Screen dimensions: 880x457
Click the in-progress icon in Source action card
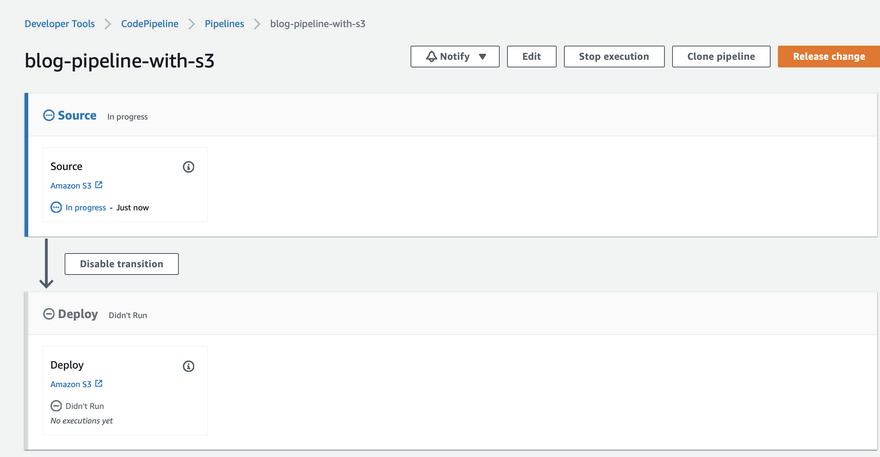coord(56,208)
